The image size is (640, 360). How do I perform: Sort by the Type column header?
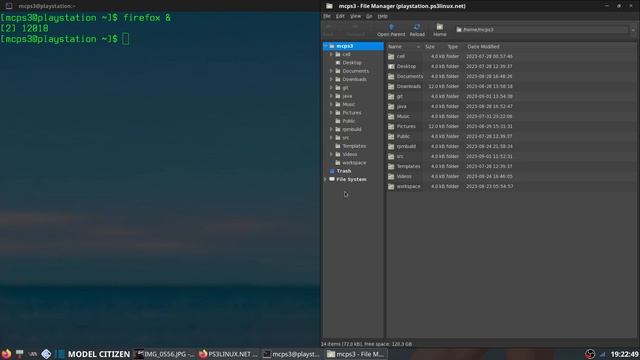(452, 47)
